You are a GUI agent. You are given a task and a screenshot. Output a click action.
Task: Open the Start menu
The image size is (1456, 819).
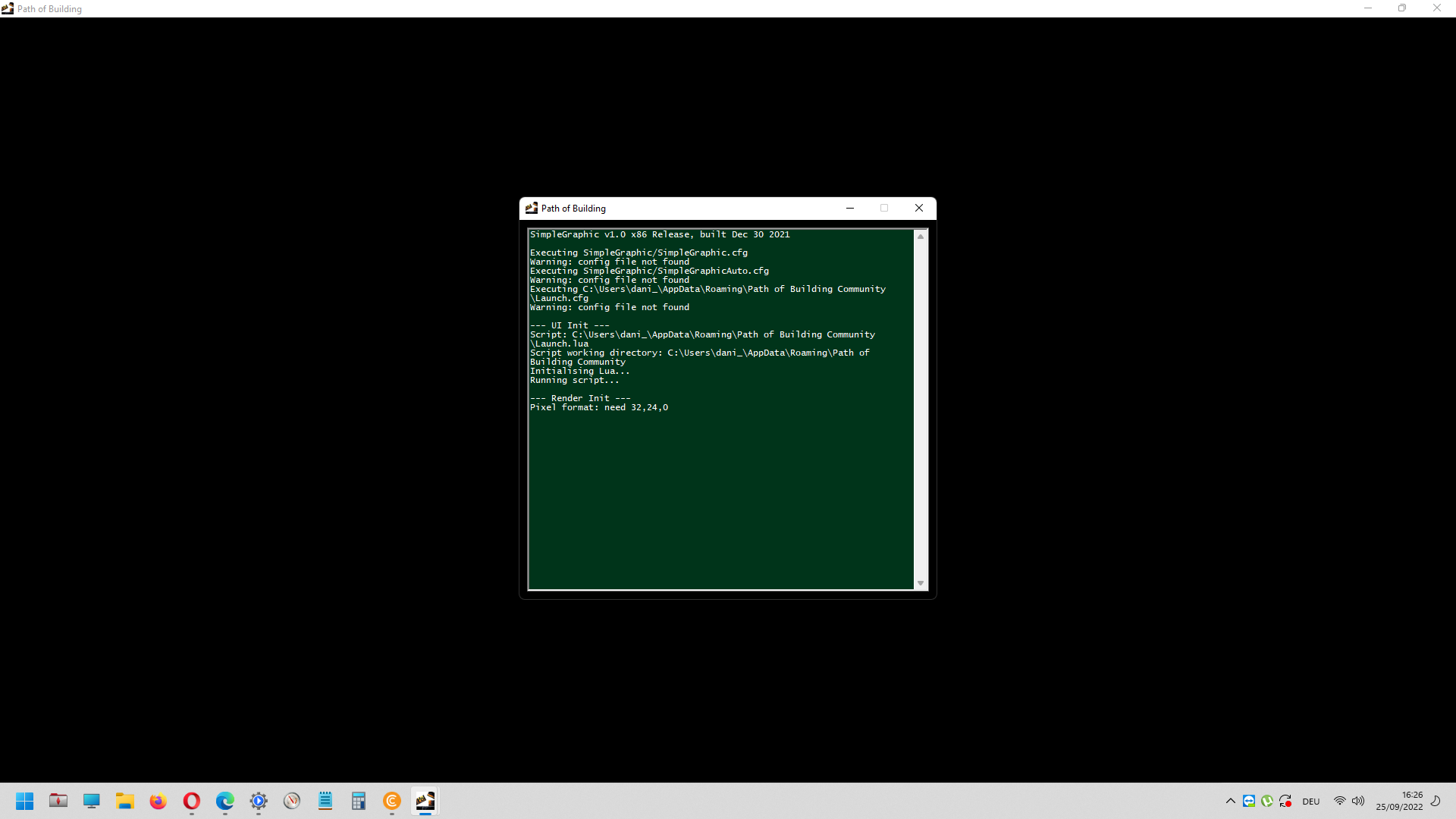click(25, 801)
